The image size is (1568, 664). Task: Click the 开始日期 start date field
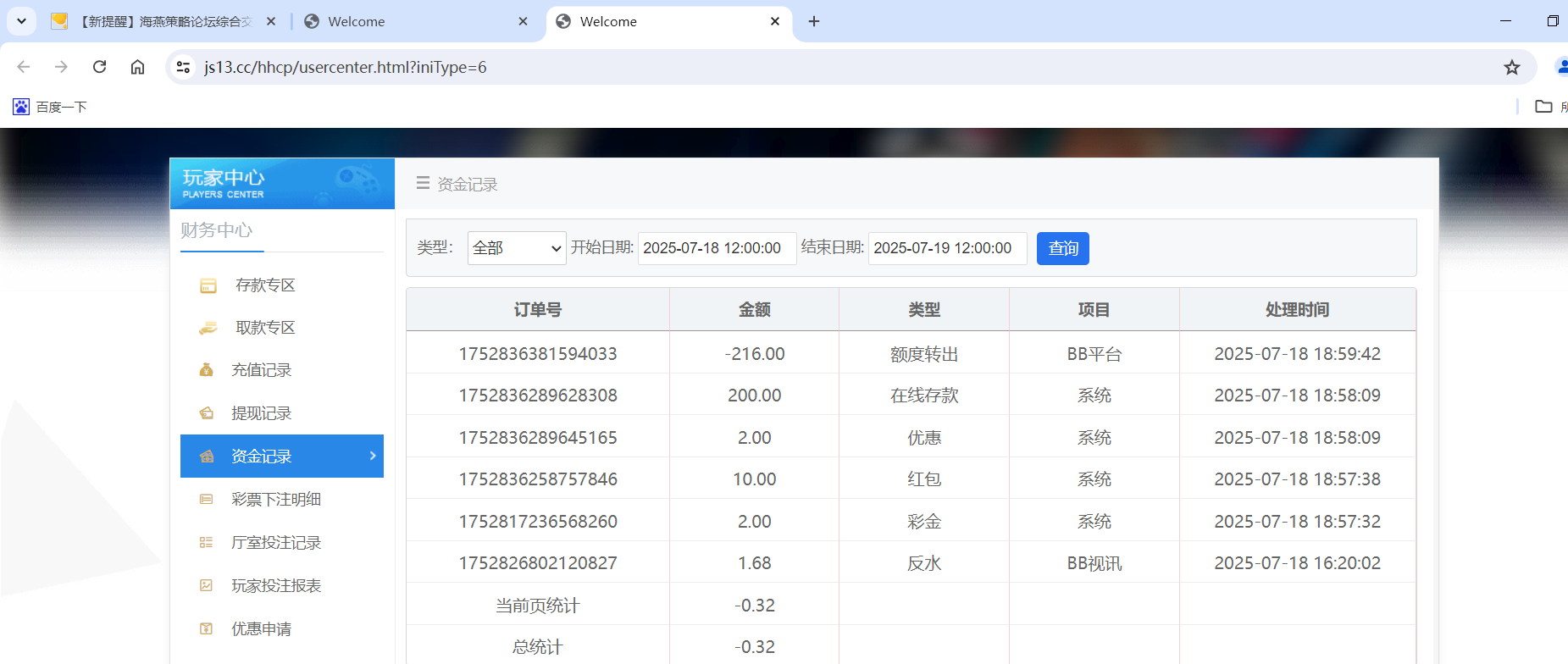(716, 248)
